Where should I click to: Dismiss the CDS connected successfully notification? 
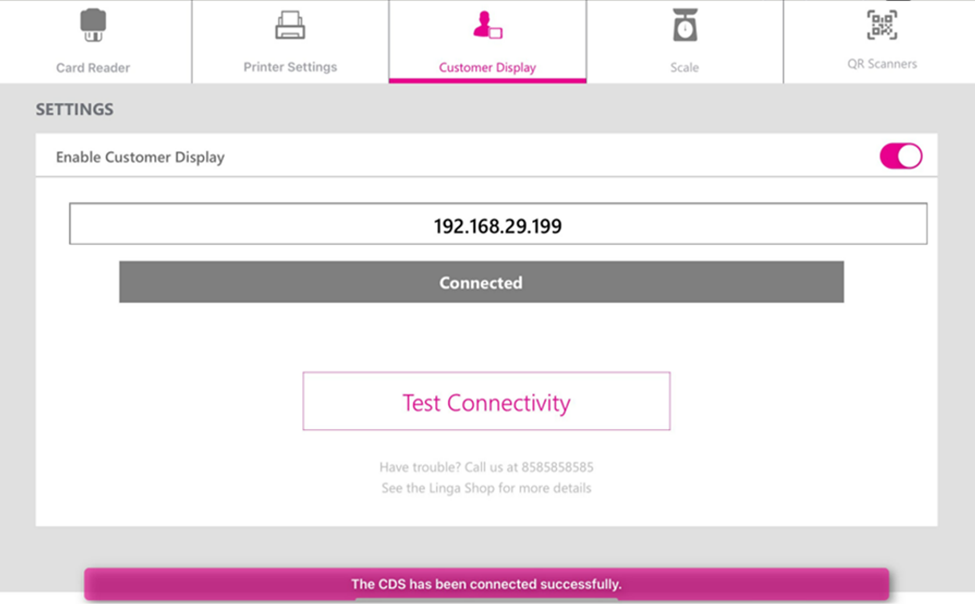[x=486, y=584]
